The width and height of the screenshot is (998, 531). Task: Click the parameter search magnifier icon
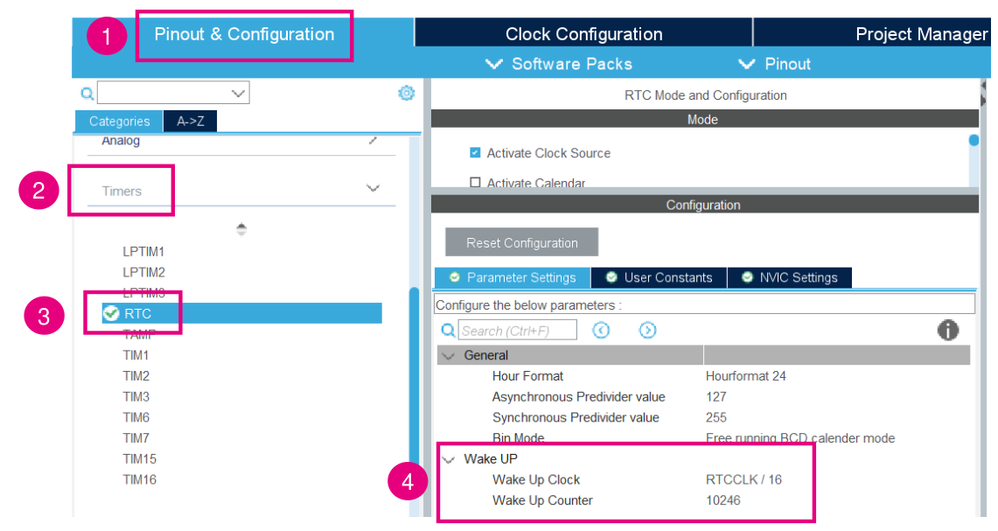click(x=448, y=331)
